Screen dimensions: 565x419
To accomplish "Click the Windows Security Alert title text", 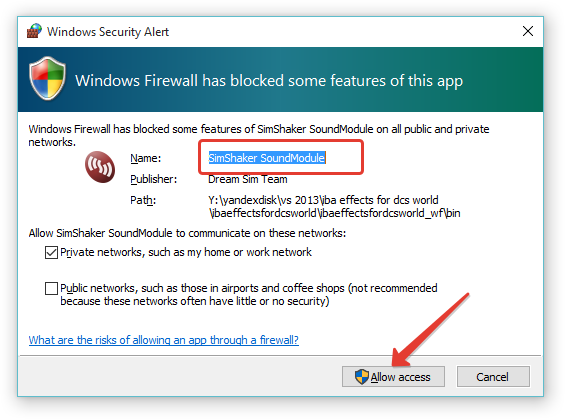I will pos(108,32).
